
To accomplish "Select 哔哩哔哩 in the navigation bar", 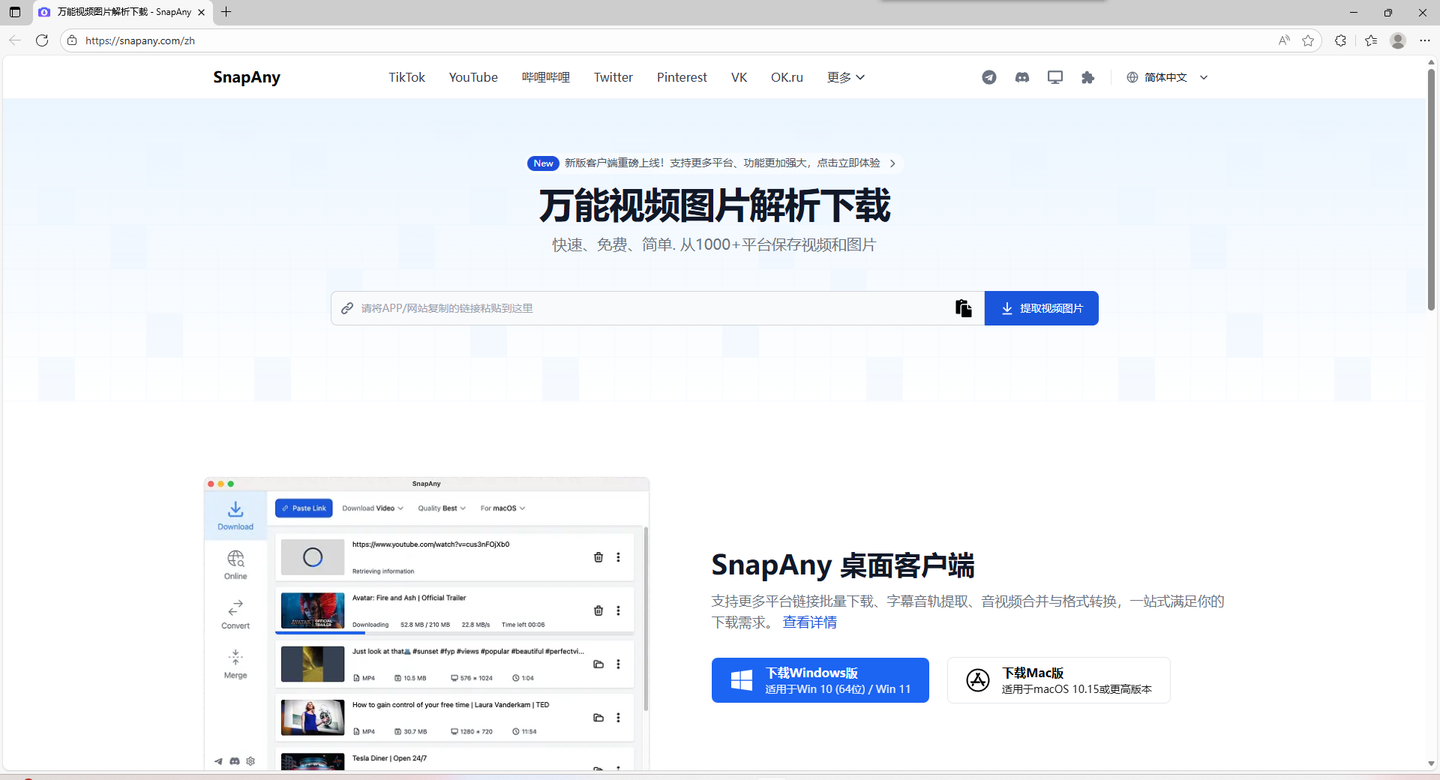I will (546, 77).
